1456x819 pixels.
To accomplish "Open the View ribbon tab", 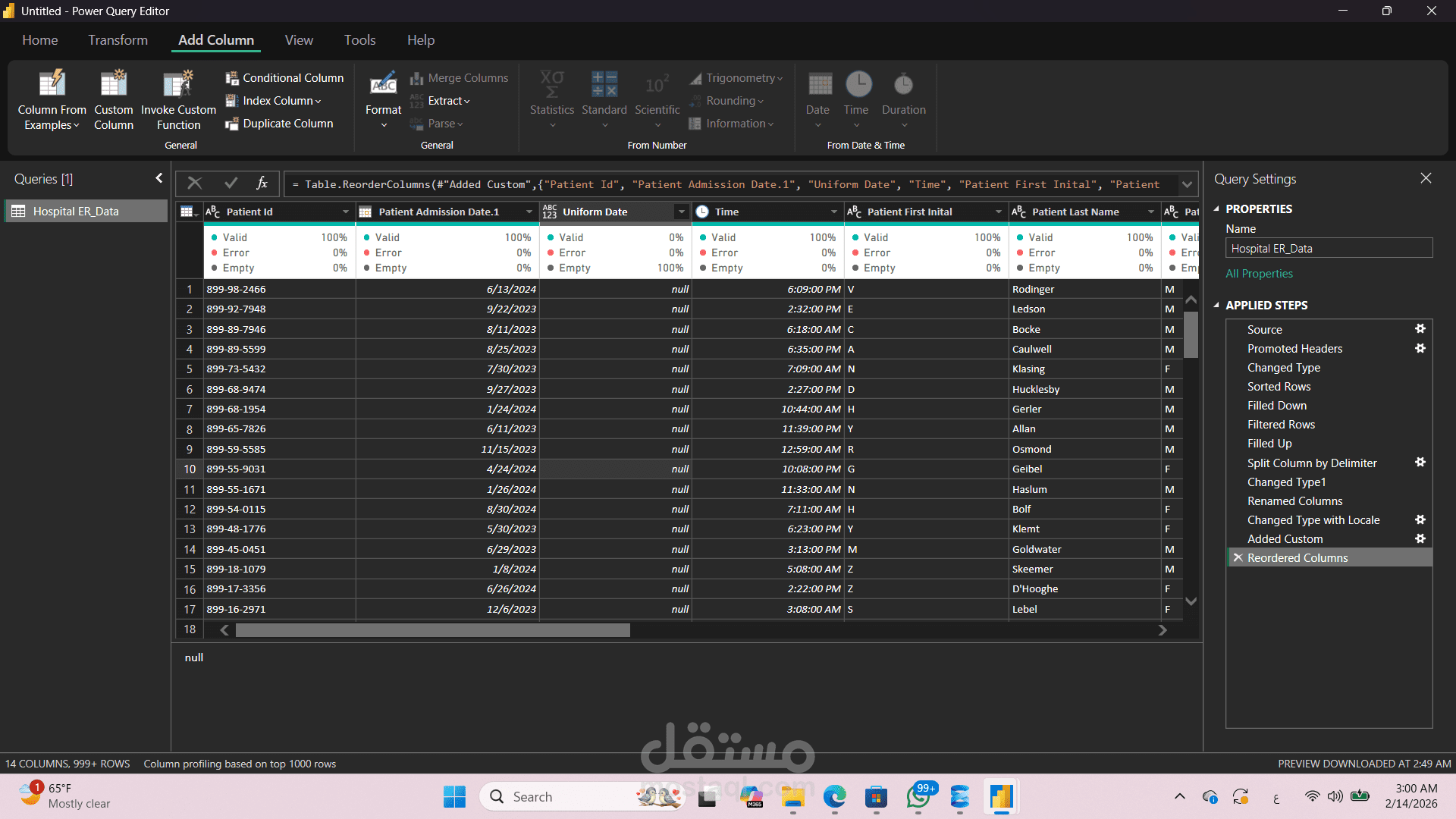I will pos(298,40).
